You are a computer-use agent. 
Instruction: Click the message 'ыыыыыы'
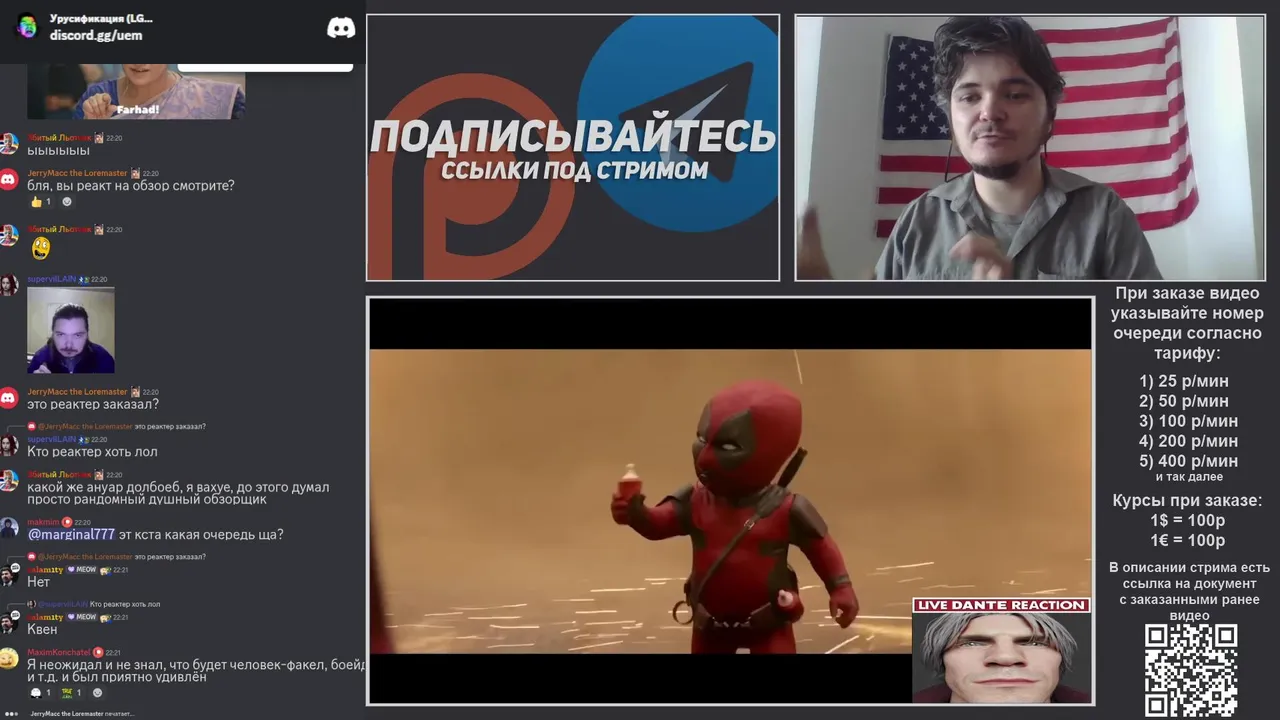click(58, 151)
